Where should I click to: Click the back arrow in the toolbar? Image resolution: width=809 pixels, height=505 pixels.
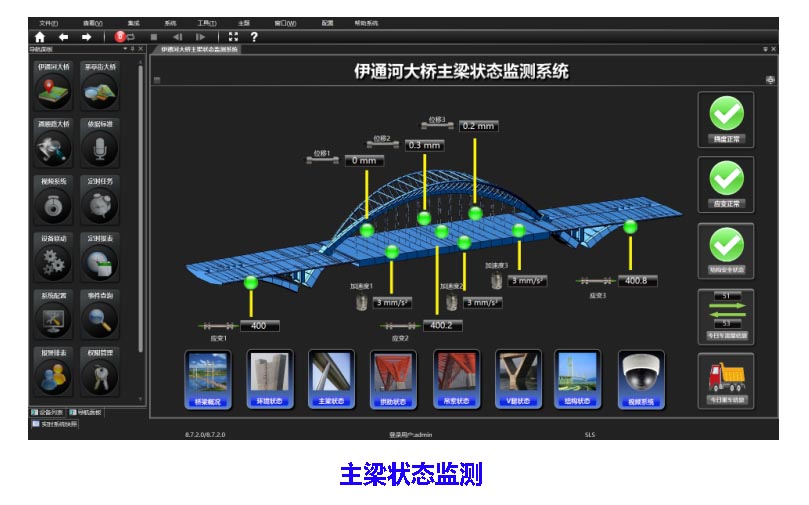tap(63, 37)
